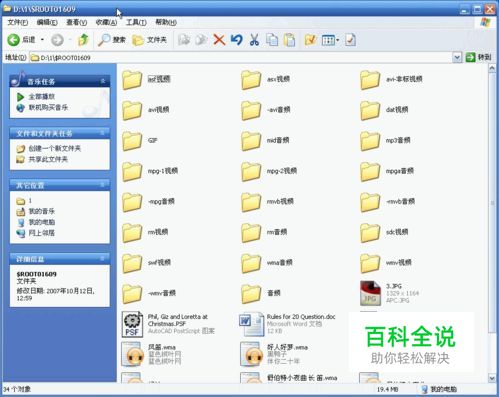499x397 pixels.
Task: Select the 3.JPG image file
Action: click(389, 293)
